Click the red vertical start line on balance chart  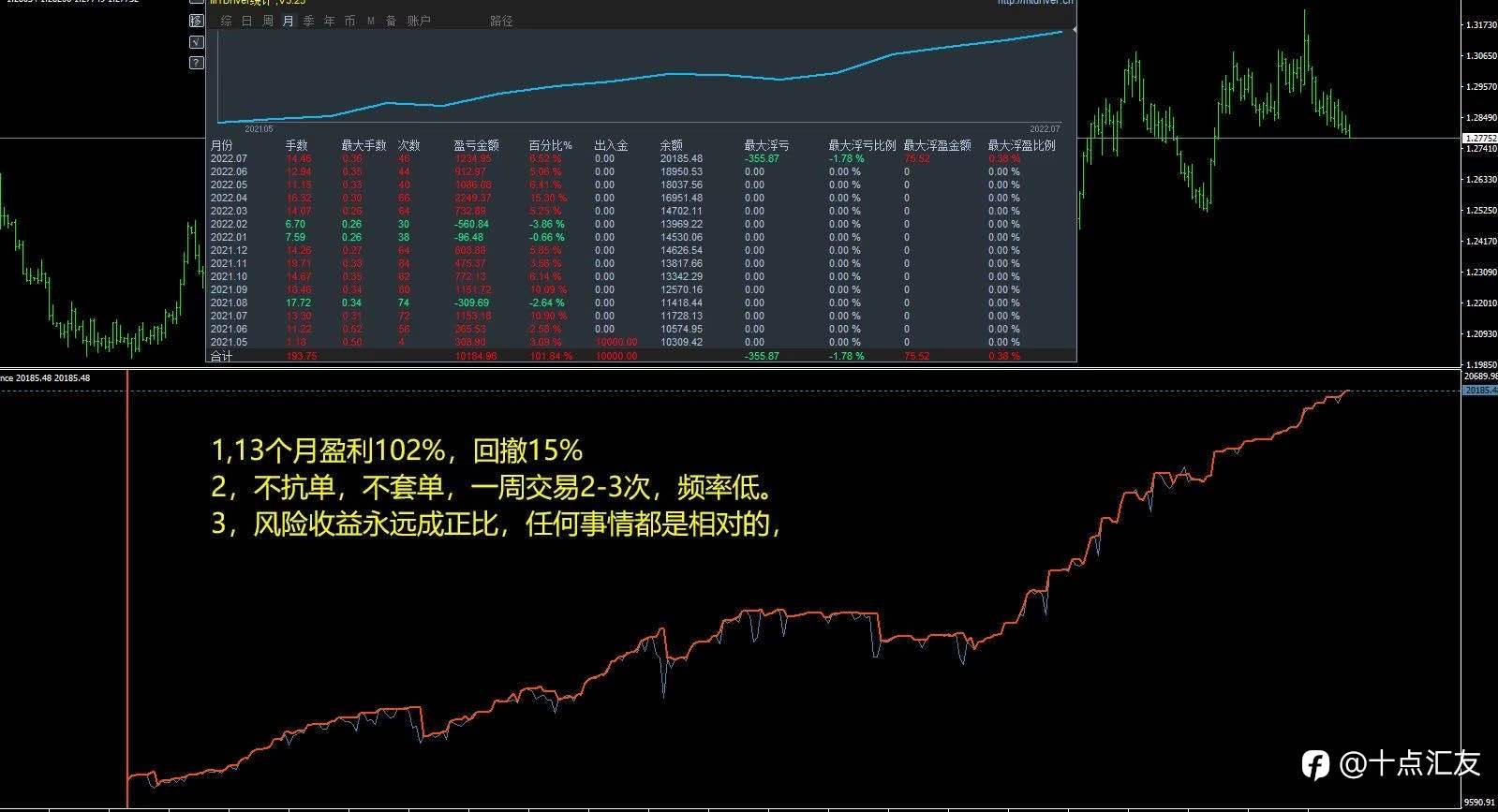[x=126, y=588]
